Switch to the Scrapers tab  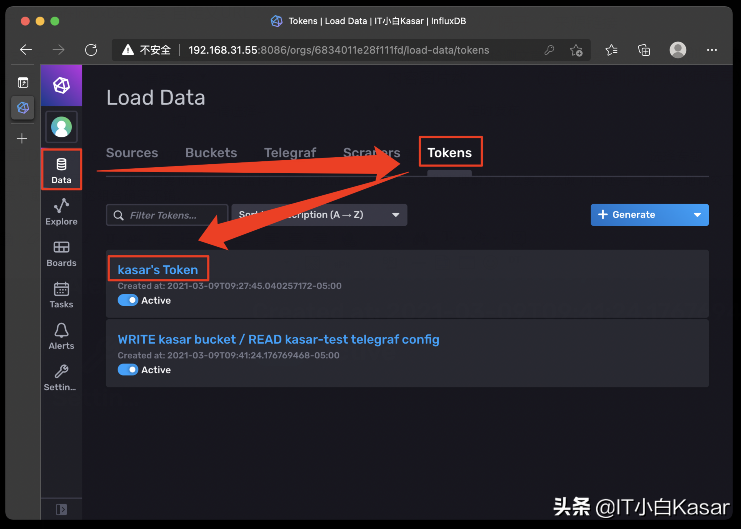(x=371, y=153)
